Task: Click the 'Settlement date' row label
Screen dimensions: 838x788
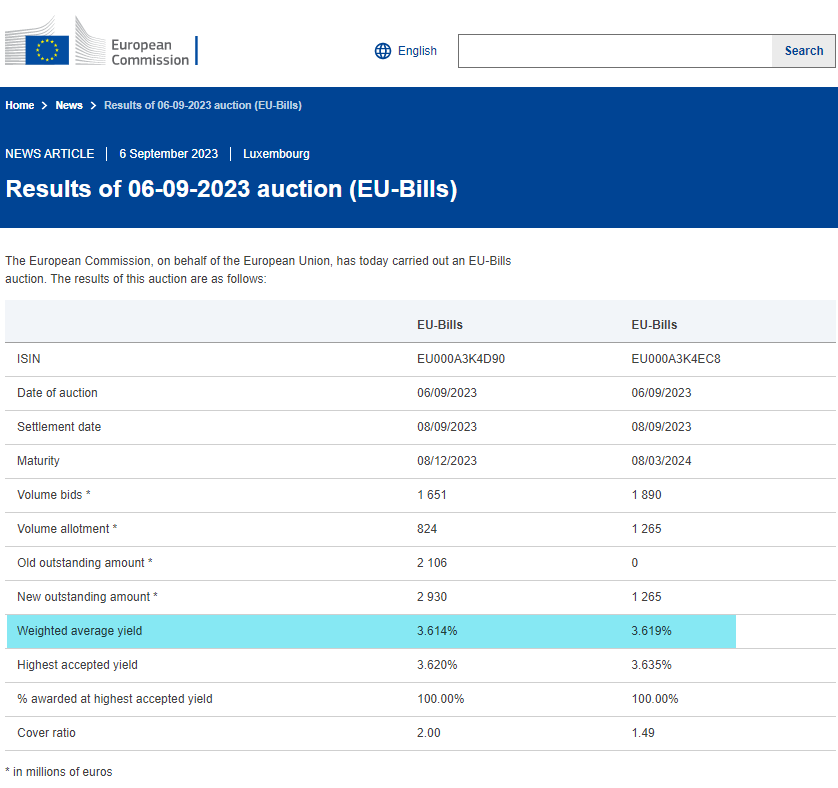Action: pyautogui.click(x=59, y=427)
